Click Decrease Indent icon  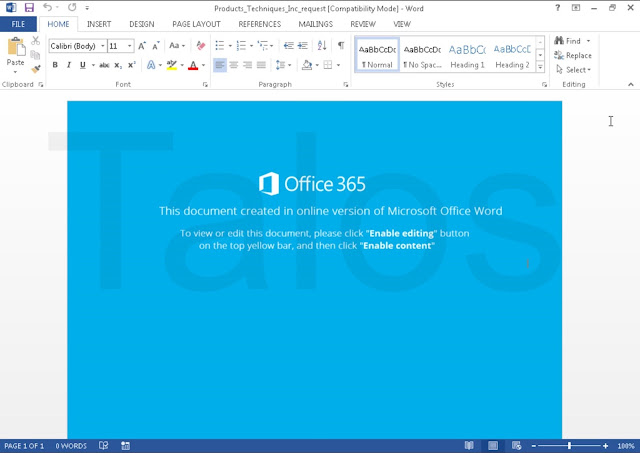[x=289, y=45]
